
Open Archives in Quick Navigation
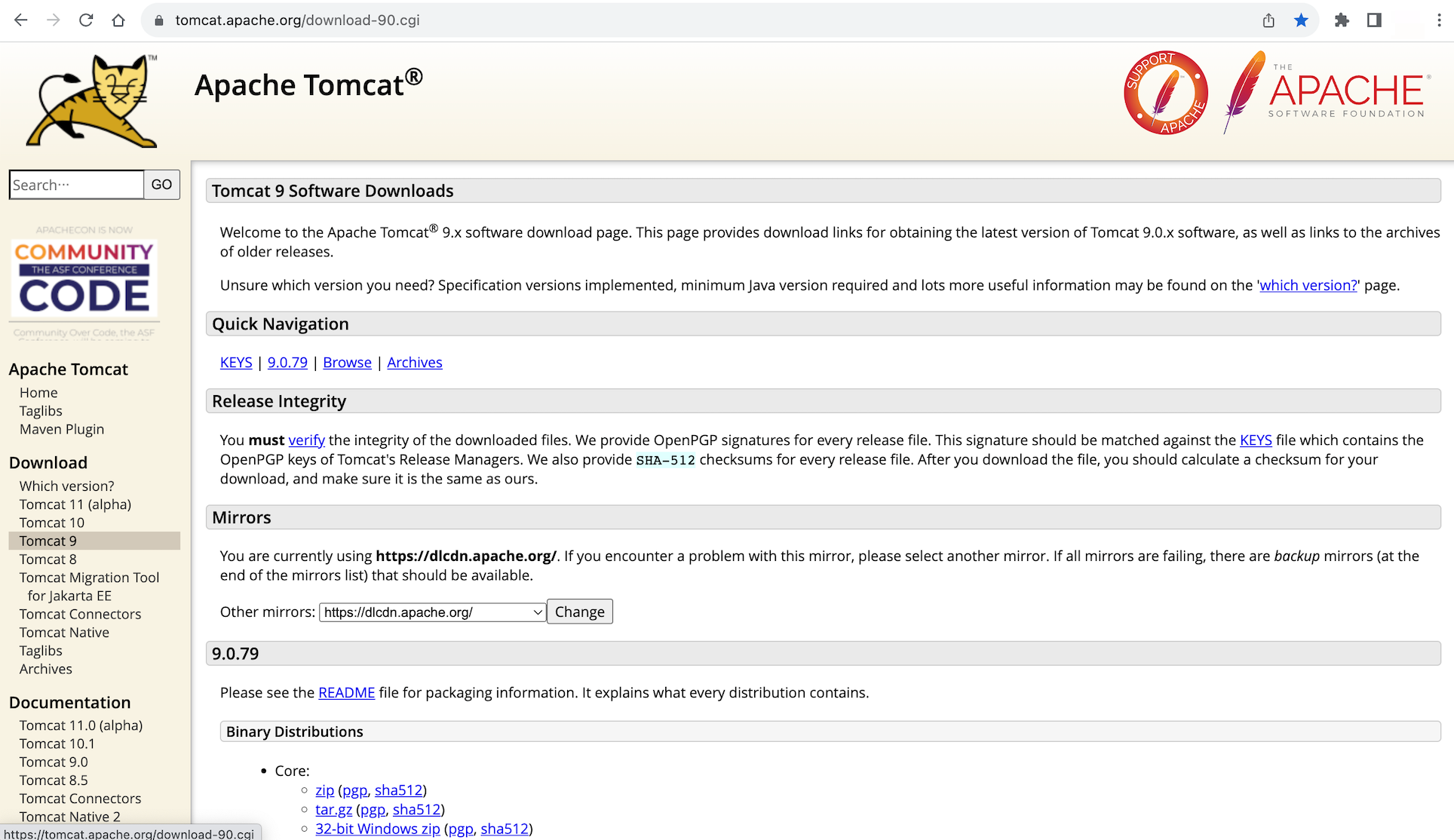click(415, 363)
